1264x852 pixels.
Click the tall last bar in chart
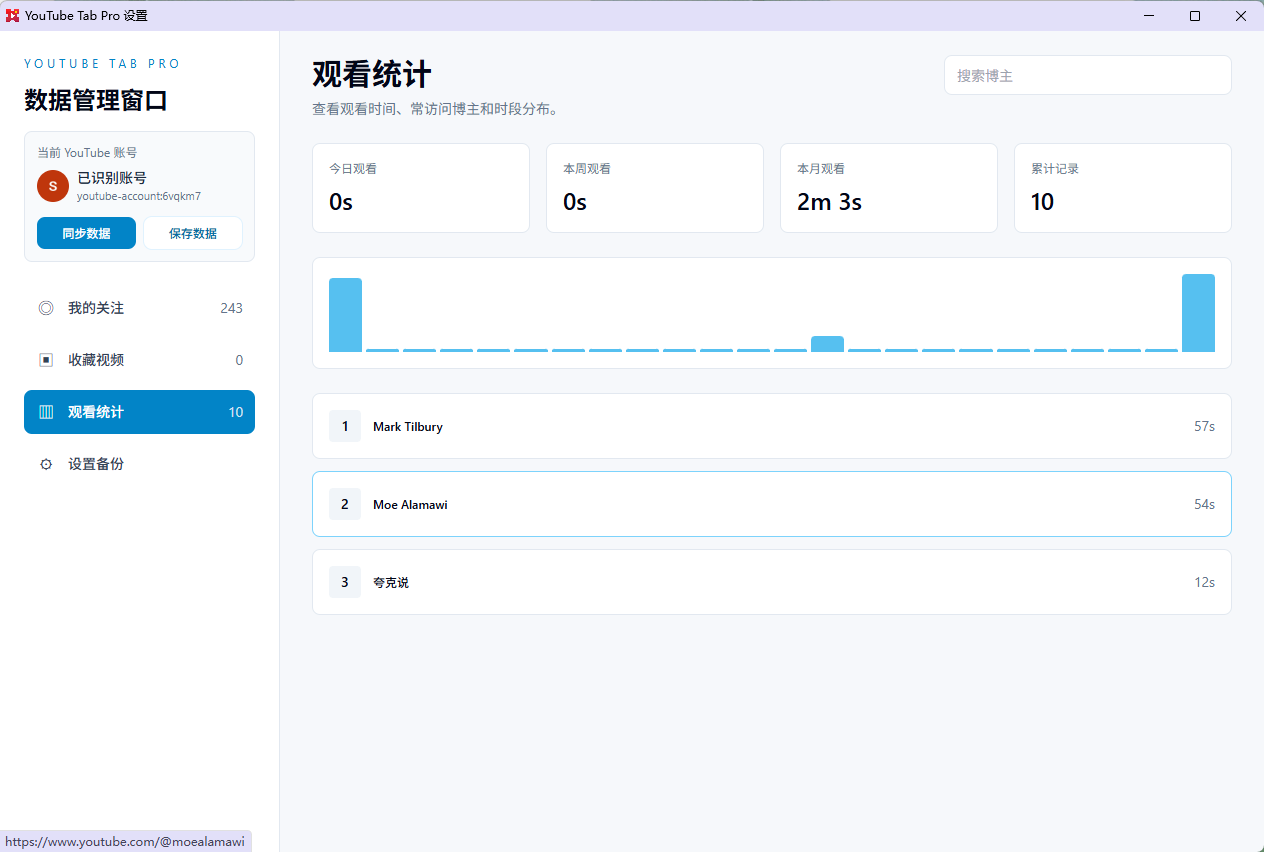coord(1198,313)
